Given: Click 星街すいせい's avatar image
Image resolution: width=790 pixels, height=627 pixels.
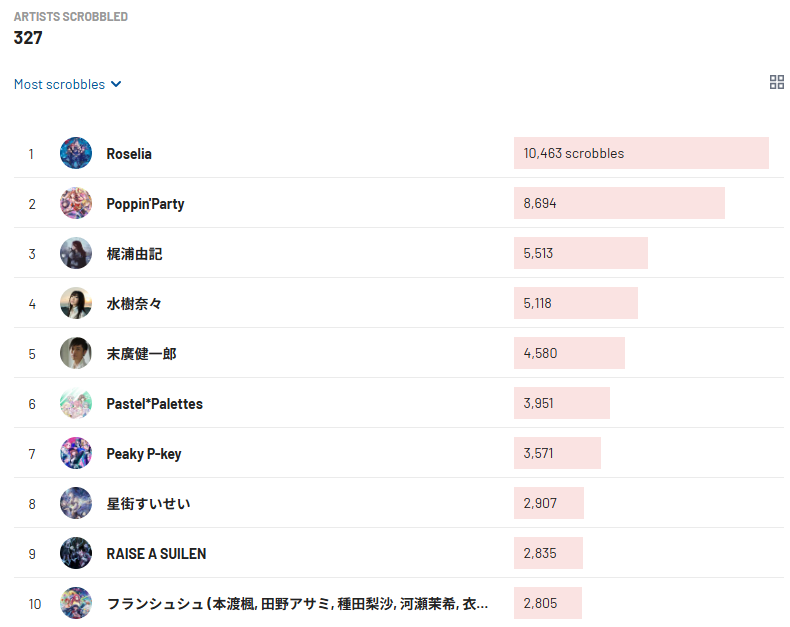Looking at the screenshot, I should coord(76,503).
